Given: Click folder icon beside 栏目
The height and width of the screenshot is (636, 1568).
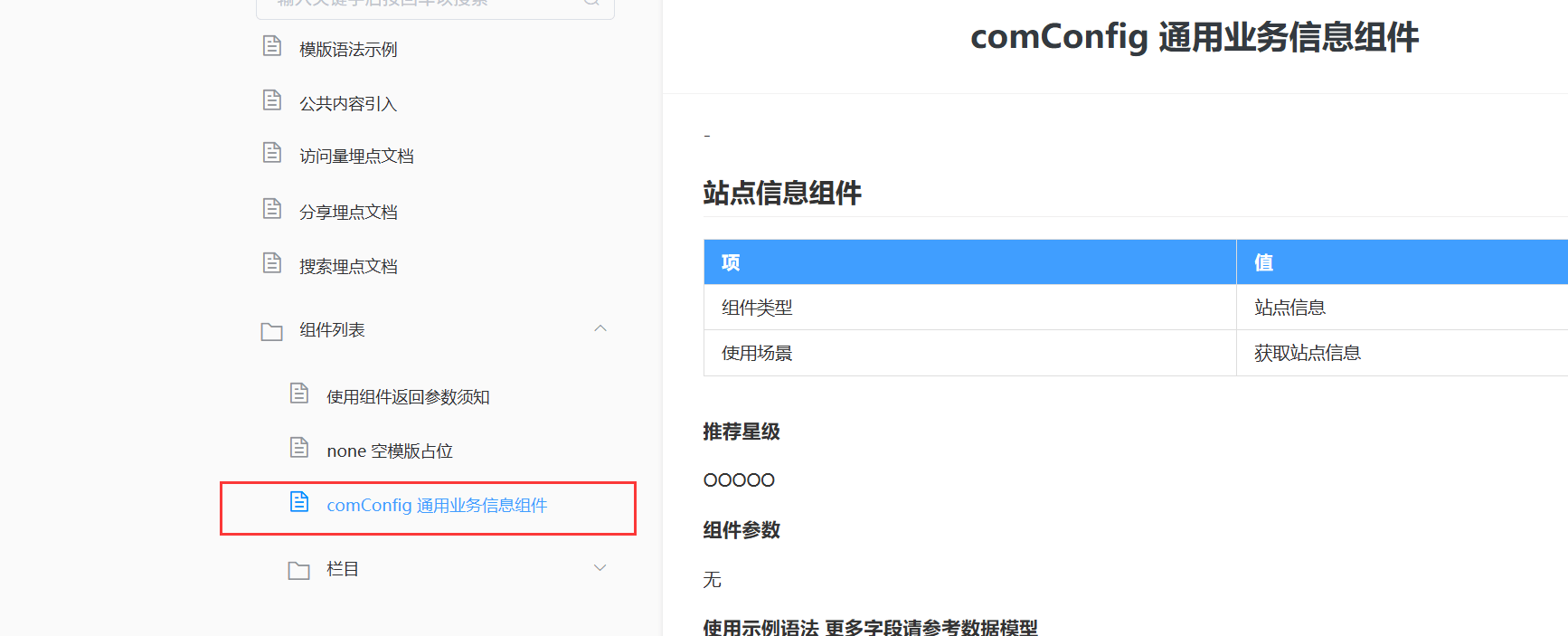Looking at the screenshot, I should [299, 570].
